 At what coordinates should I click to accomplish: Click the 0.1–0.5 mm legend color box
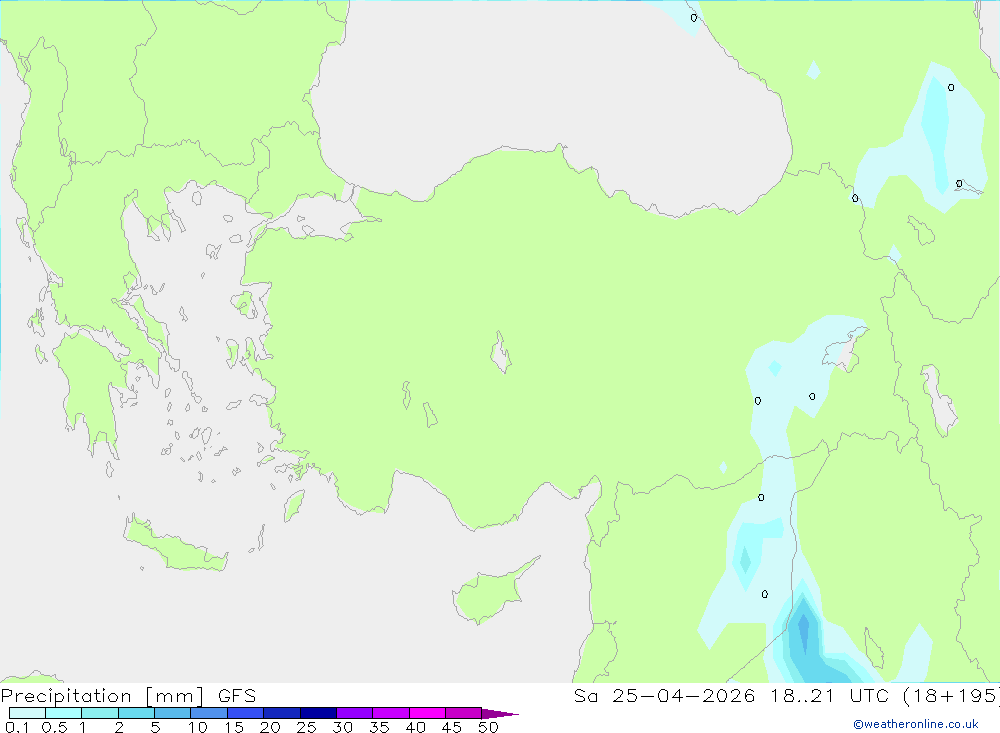(x=27, y=713)
